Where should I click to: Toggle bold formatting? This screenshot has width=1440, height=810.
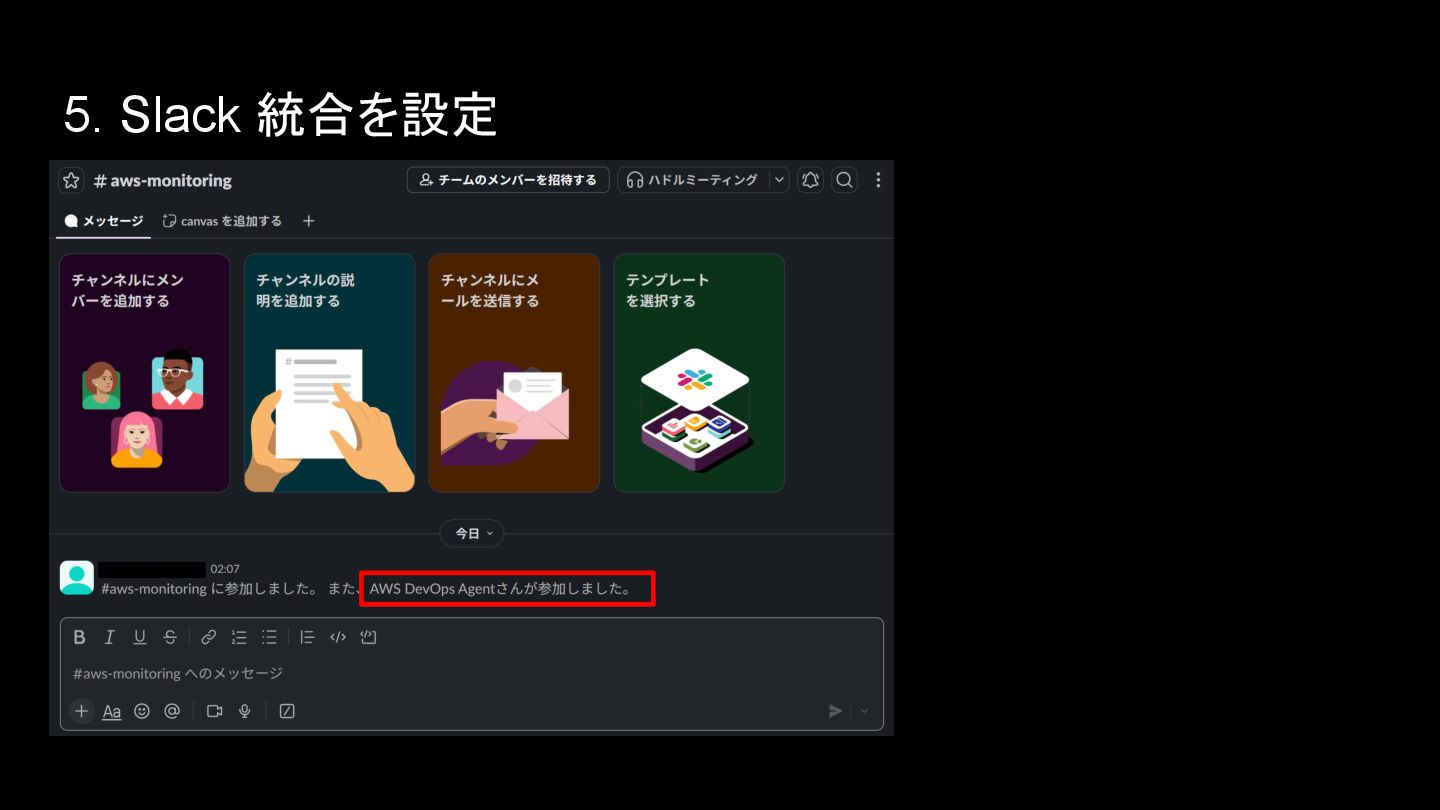(80, 637)
